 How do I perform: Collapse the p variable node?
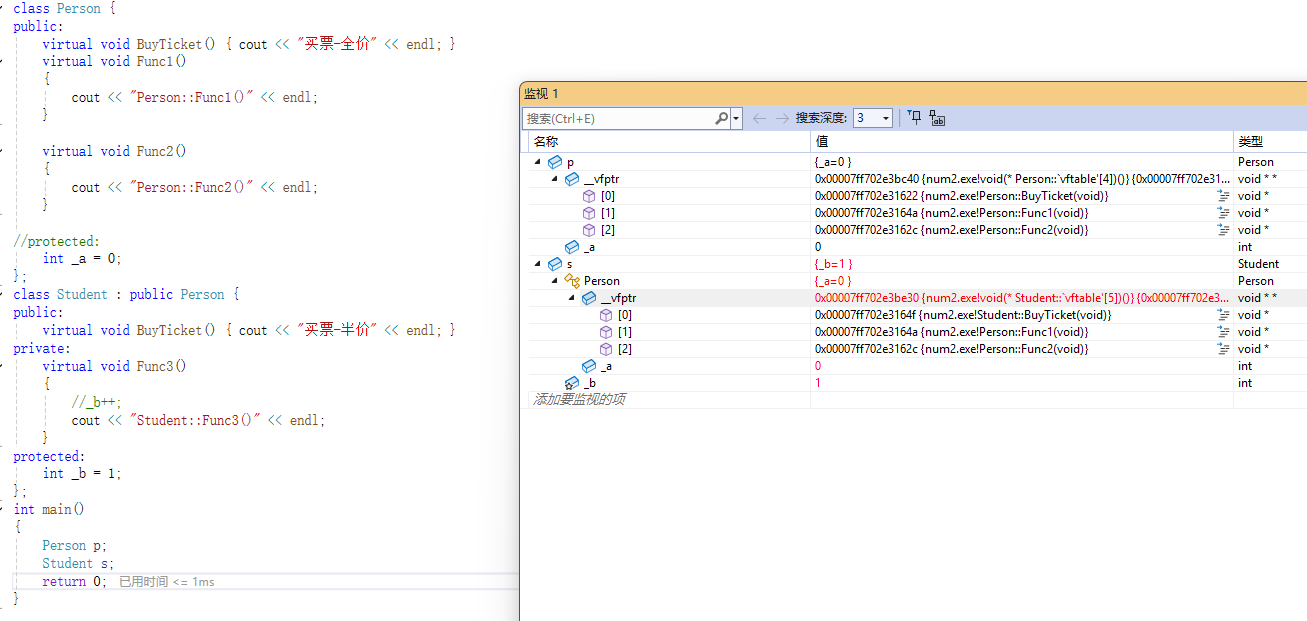538,161
